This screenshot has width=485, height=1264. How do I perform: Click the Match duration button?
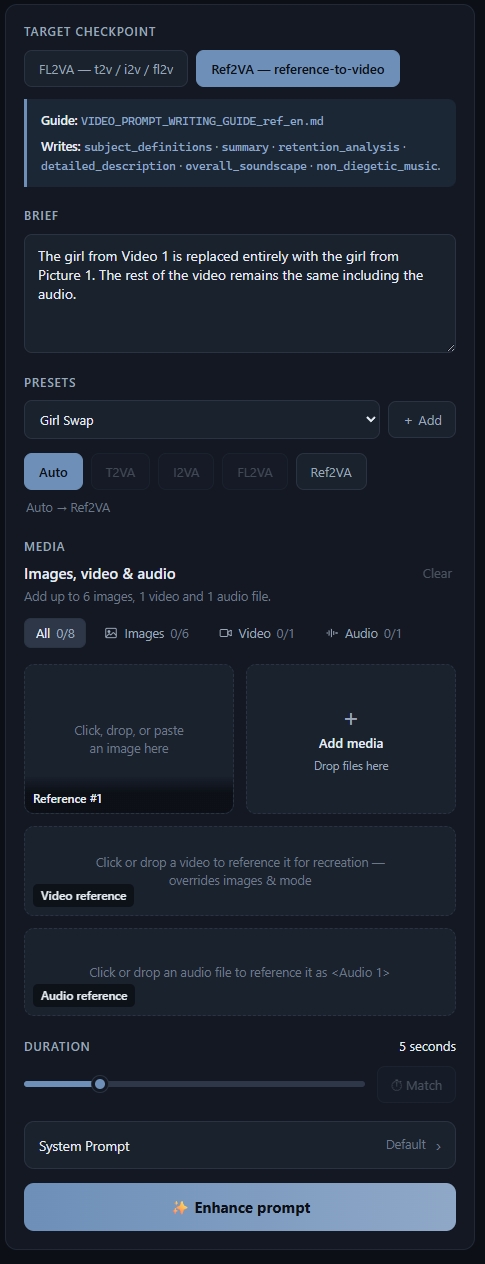[x=416, y=1085]
